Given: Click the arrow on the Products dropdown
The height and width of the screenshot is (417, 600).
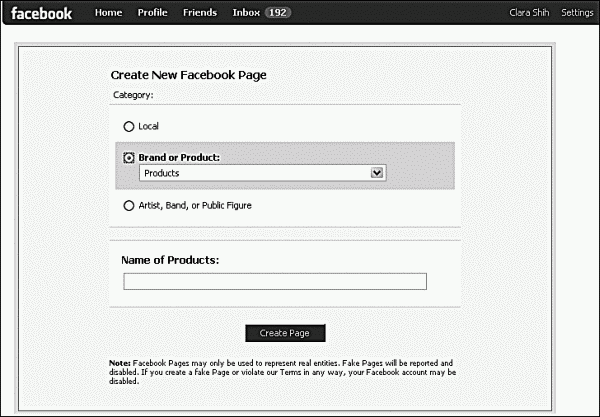Looking at the screenshot, I should pos(377,173).
